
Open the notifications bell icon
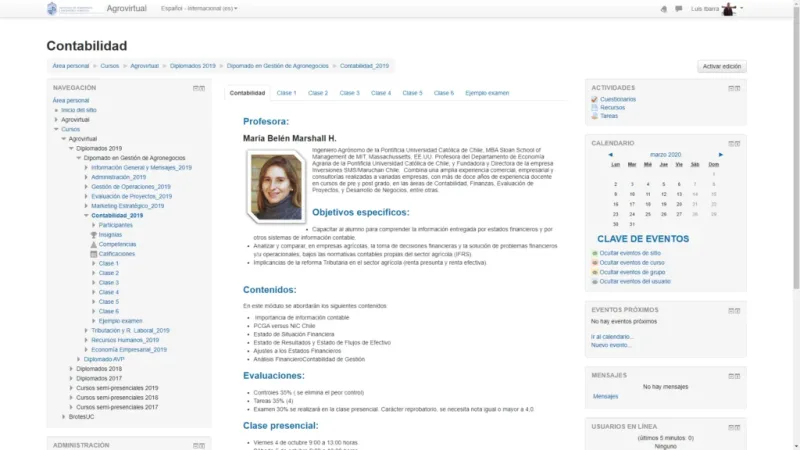pyautogui.click(x=663, y=9)
